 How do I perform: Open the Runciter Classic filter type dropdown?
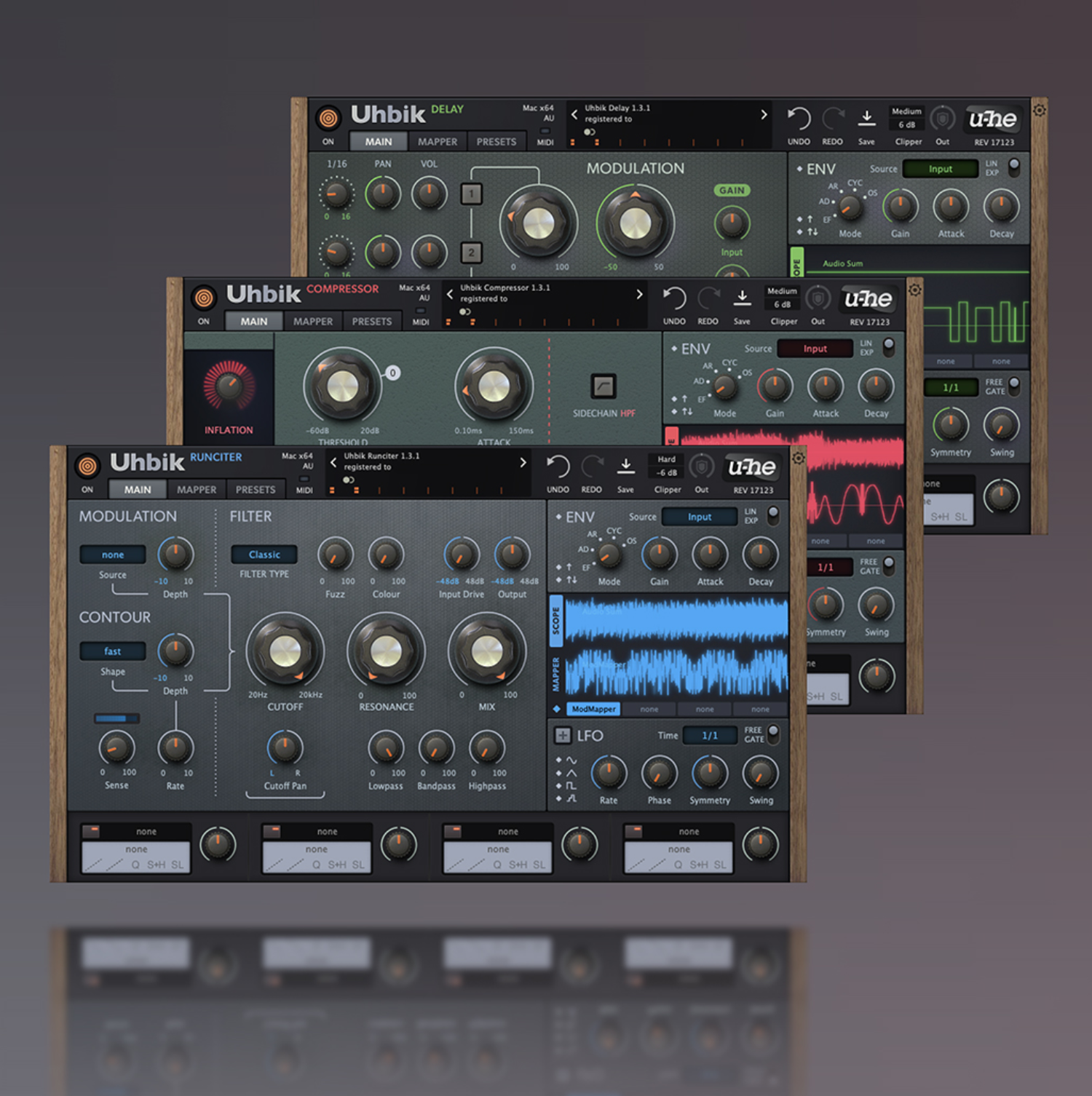point(264,555)
